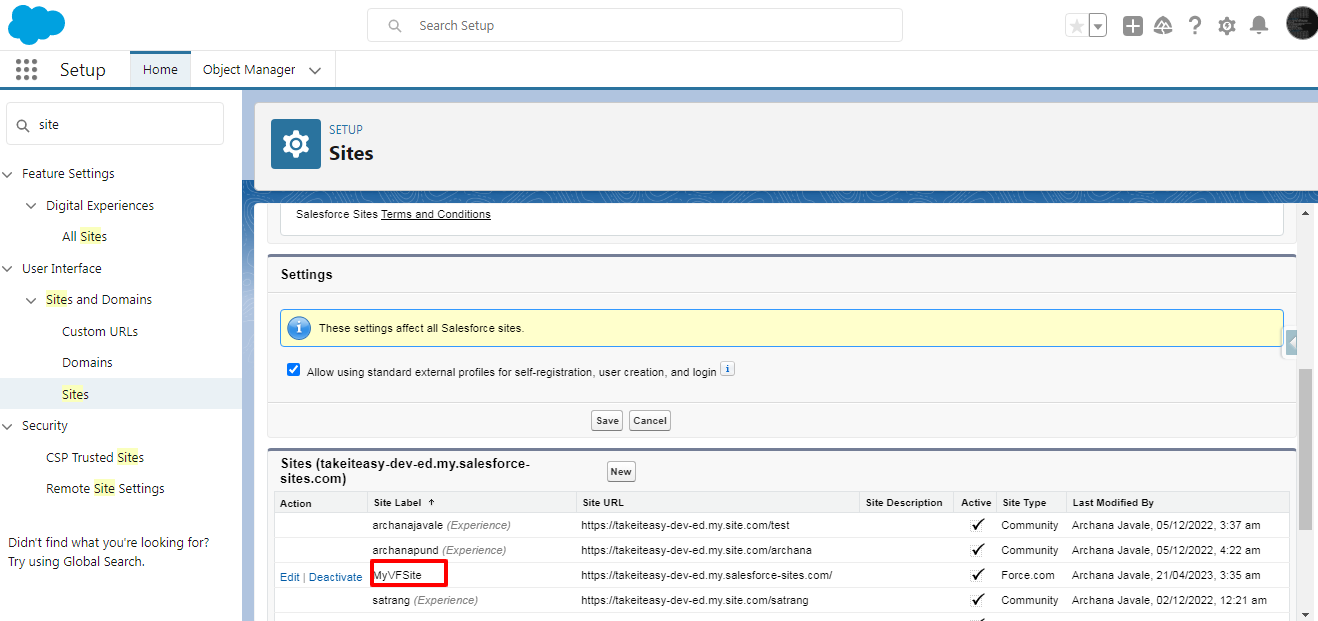Open All Sites in the setup tree
The image size is (1318, 621).
pos(84,237)
